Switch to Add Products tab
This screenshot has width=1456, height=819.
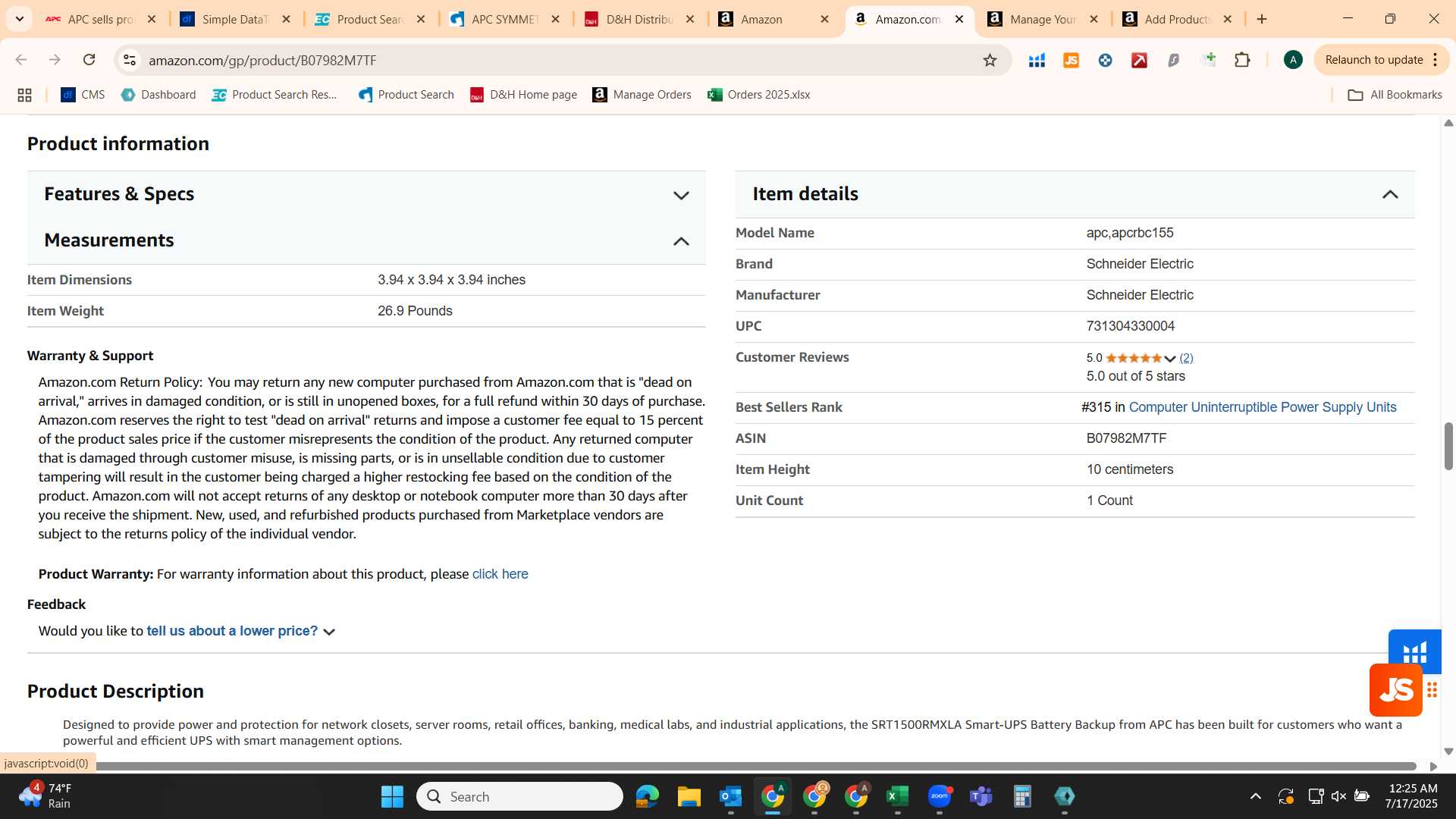click(1177, 19)
